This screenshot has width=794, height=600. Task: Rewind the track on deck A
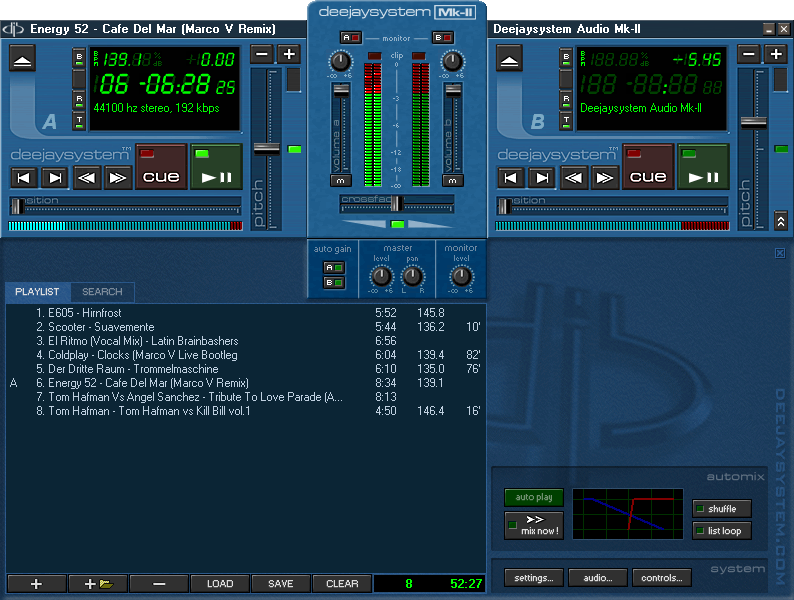[x=87, y=178]
